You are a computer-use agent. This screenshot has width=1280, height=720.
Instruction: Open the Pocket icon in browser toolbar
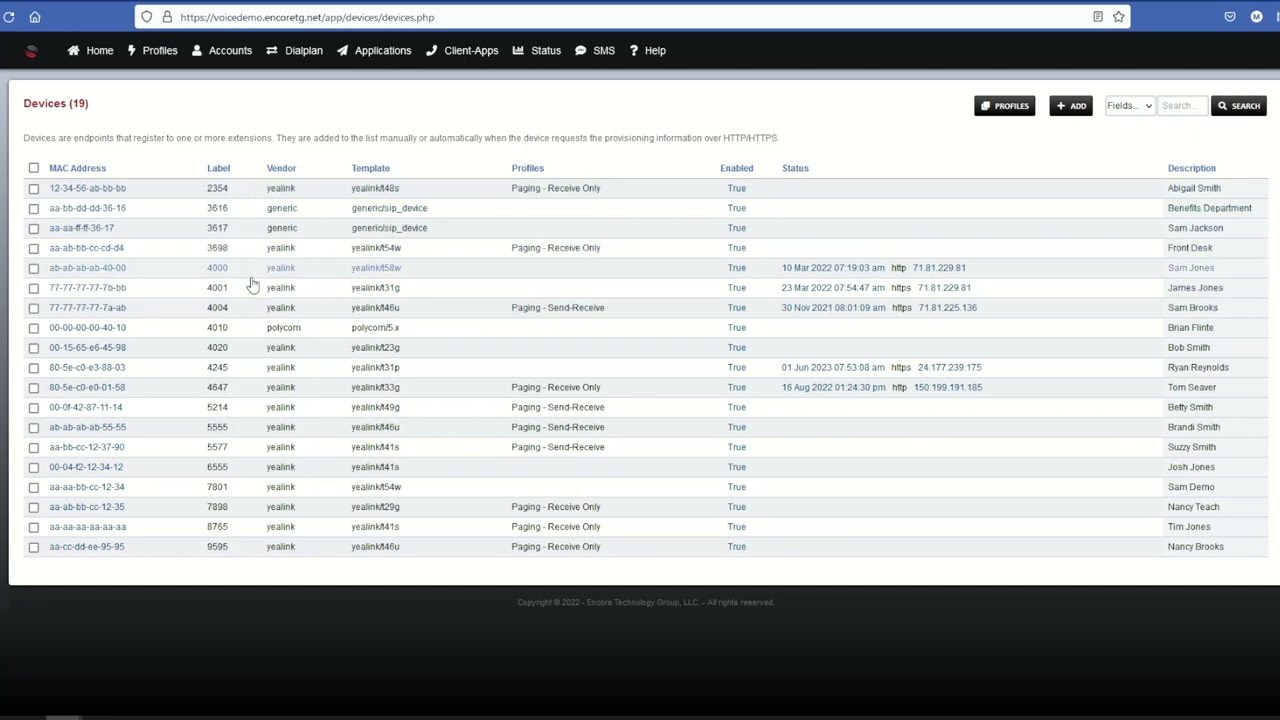click(1230, 17)
